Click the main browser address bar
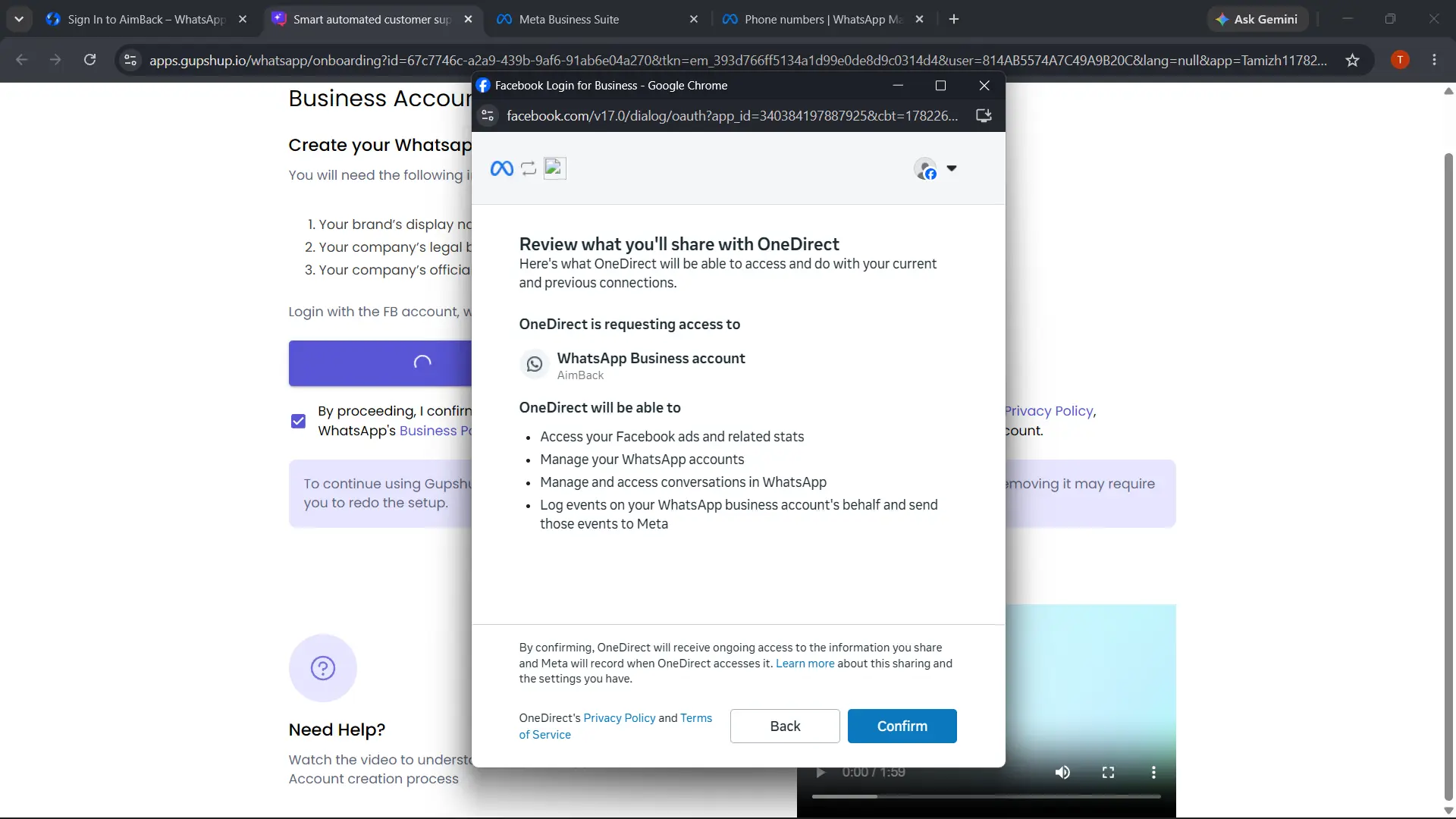This screenshot has height=819, width=1456. (737, 60)
